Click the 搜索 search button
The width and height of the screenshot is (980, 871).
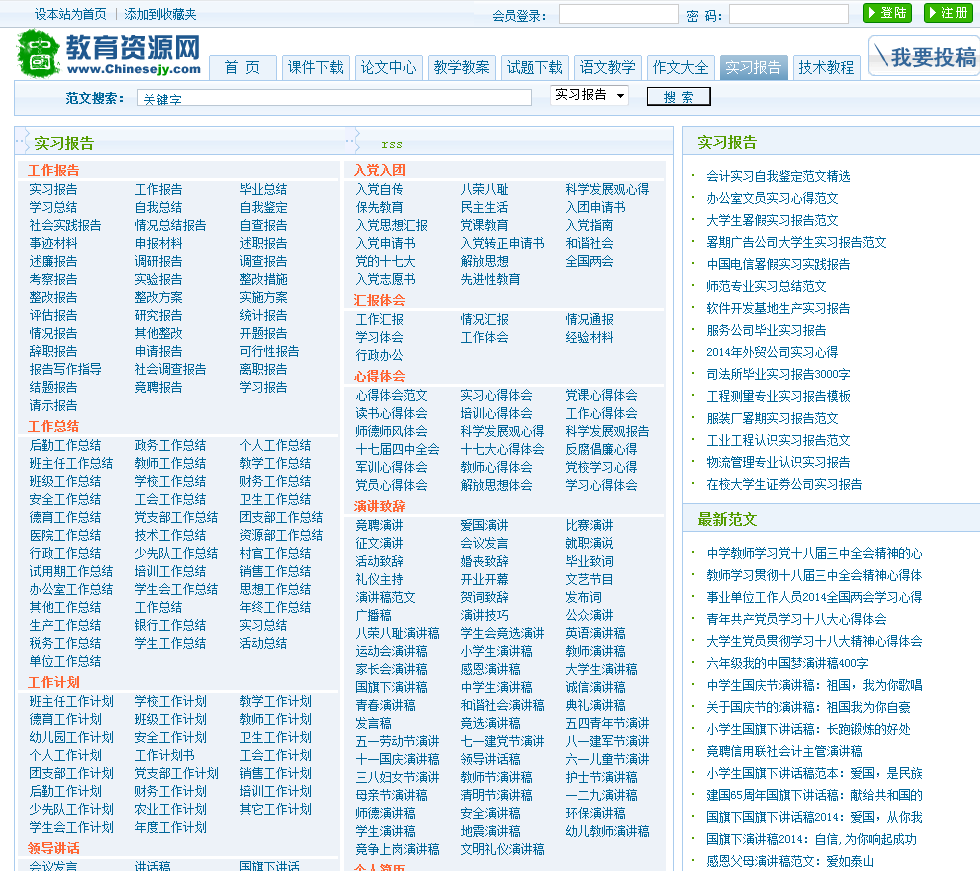pyautogui.click(x=679, y=97)
